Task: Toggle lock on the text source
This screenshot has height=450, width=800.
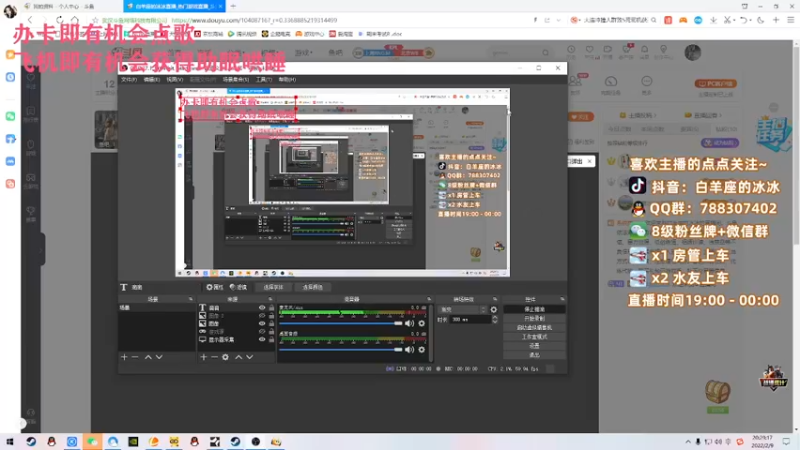Action: click(x=271, y=308)
